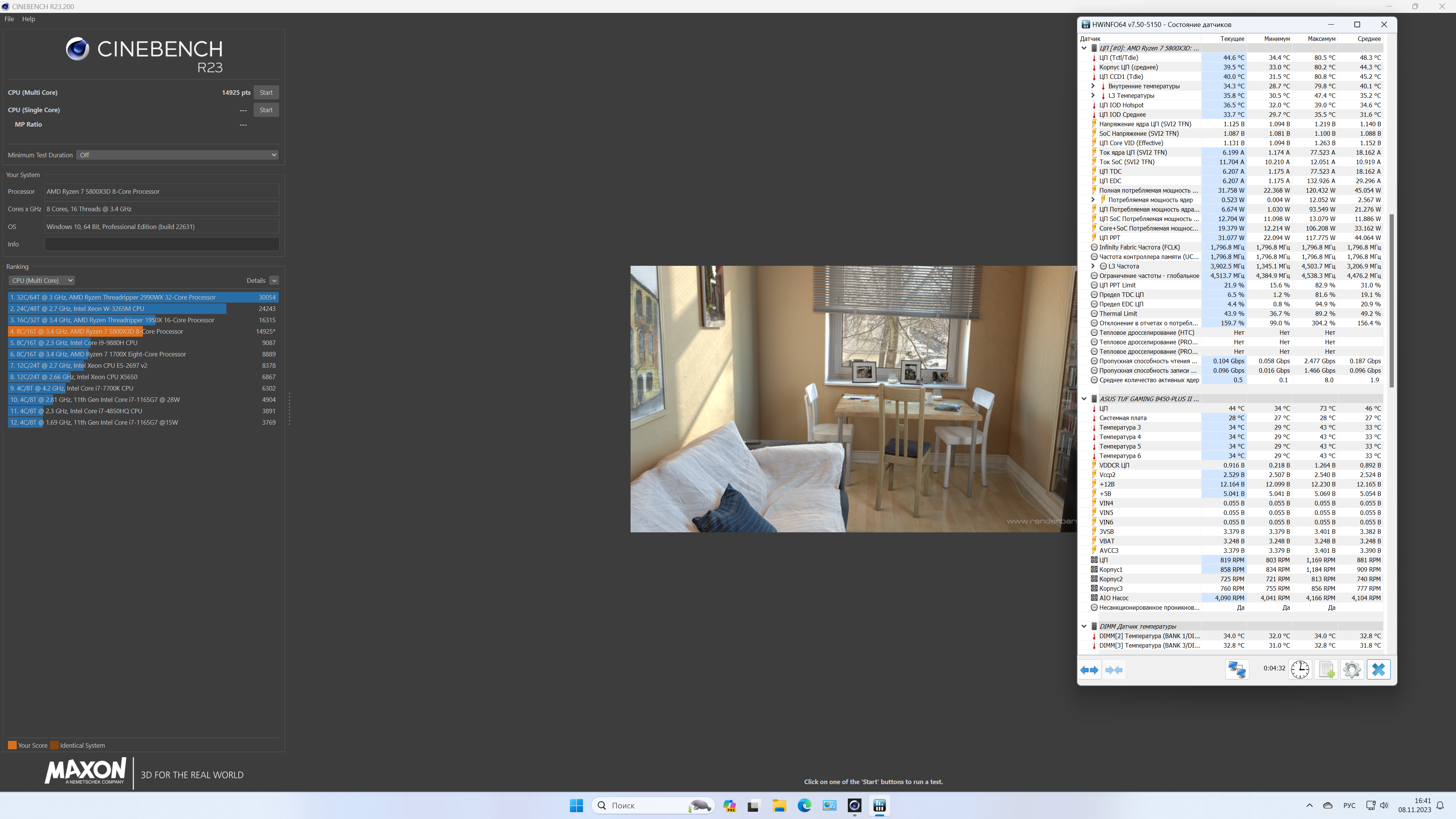Start the CPU Single Core test
1456x819 pixels.
266,110
